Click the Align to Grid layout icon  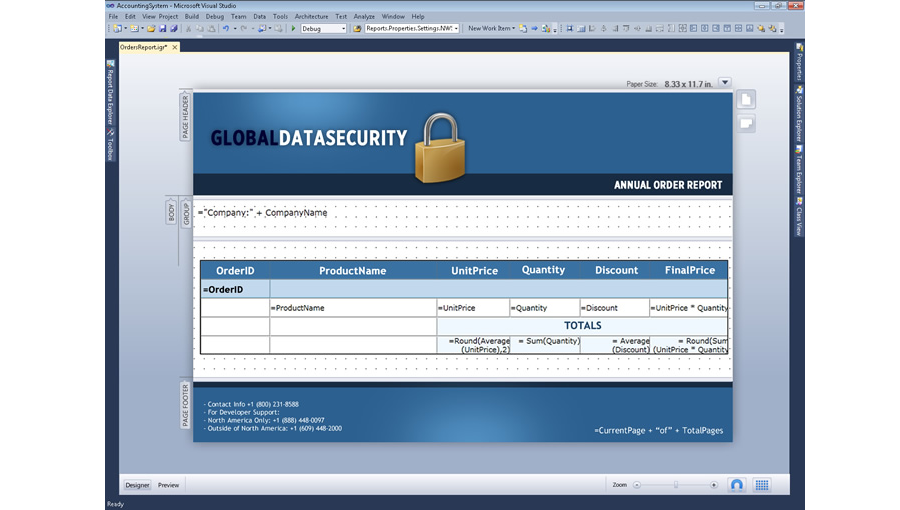569,28
